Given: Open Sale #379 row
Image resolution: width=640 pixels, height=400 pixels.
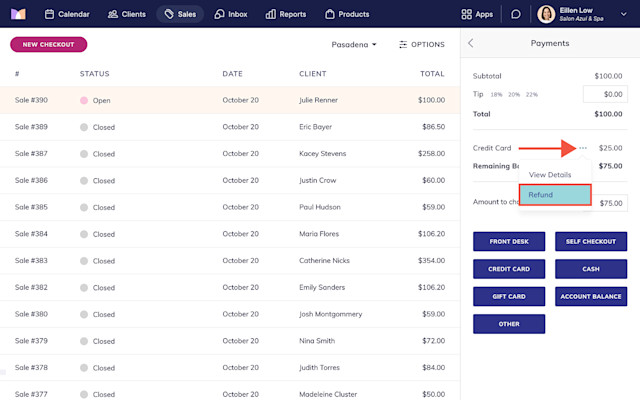Looking at the screenshot, I should point(230,341).
